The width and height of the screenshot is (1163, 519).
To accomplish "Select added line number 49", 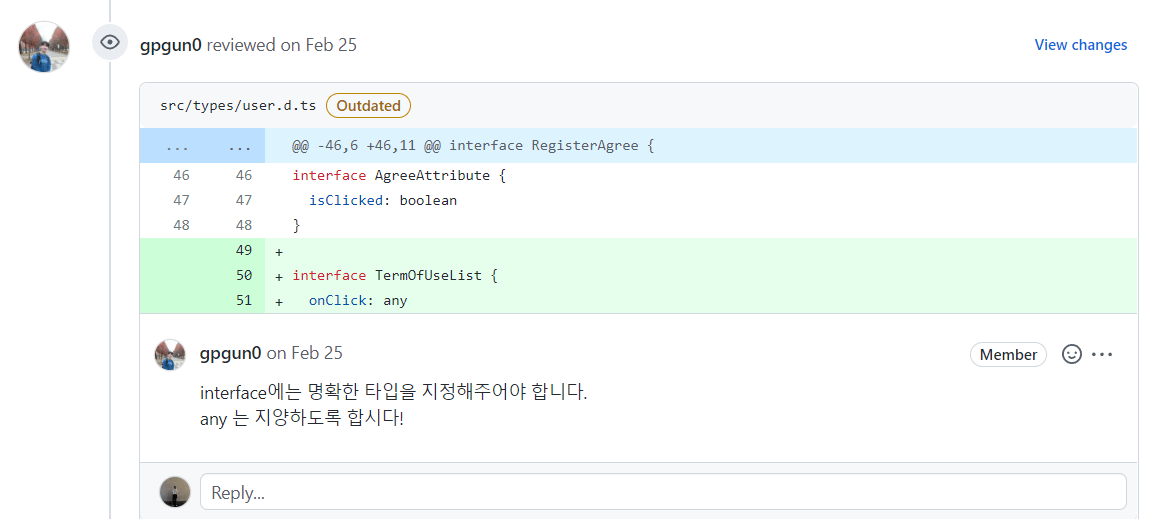I will coord(243,250).
